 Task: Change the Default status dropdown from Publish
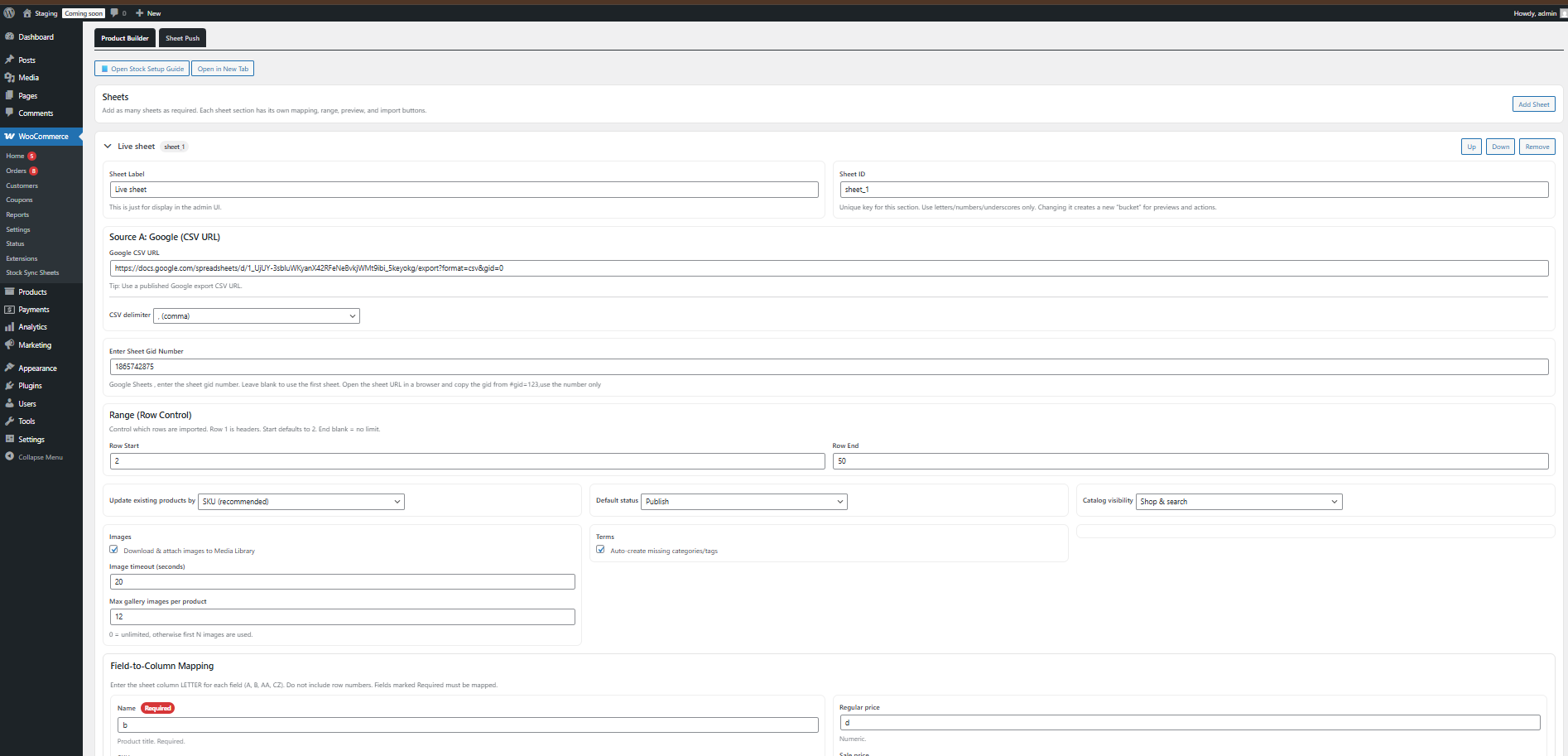pyautogui.click(x=743, y=501)
